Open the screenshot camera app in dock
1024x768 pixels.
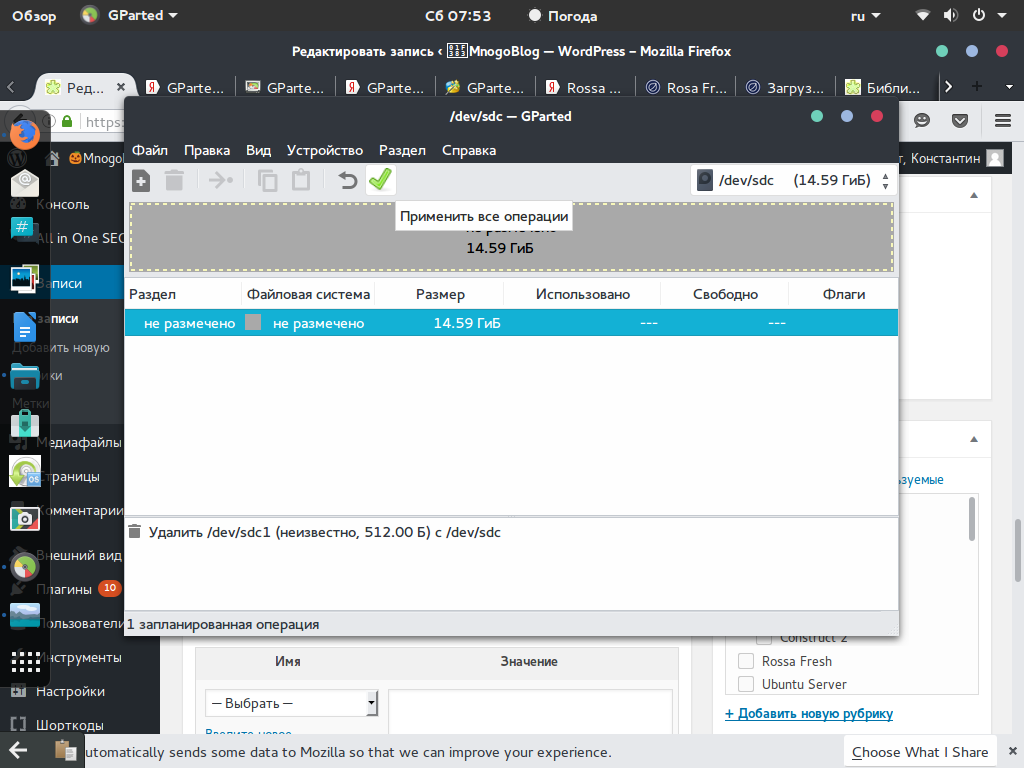[25, 519]
